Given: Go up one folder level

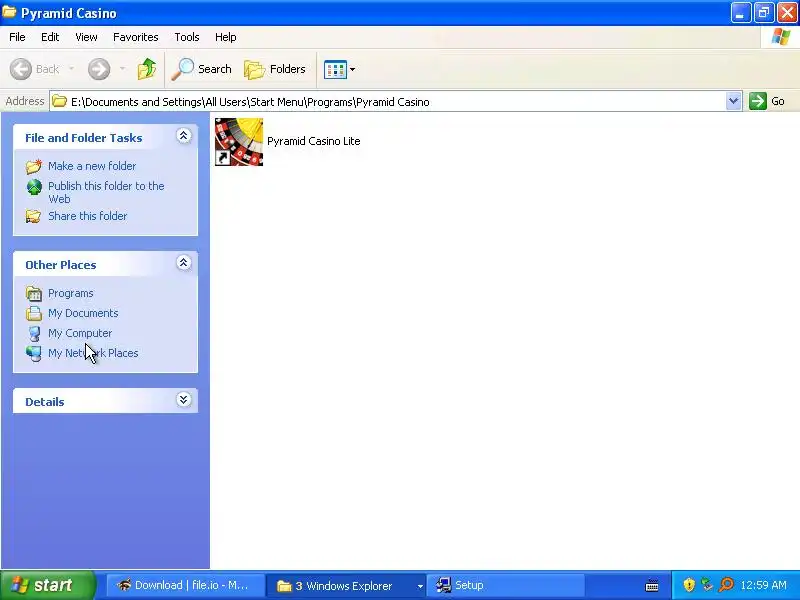Looking at the screenshot, I should click(x=147, y=69).
